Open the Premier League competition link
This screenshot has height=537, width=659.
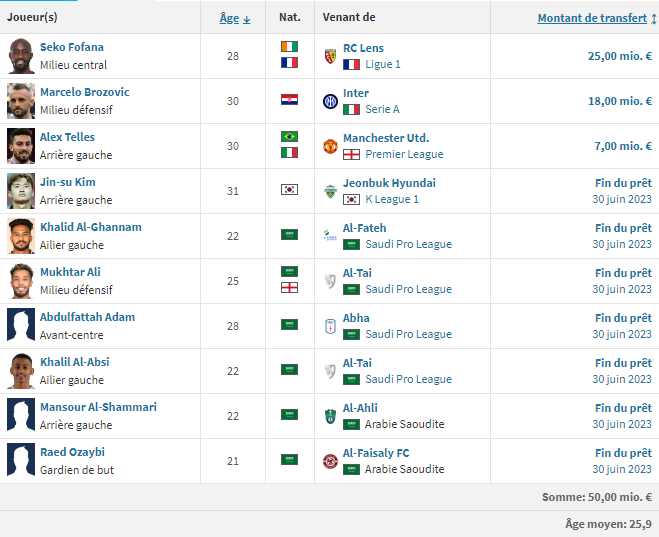404,154
